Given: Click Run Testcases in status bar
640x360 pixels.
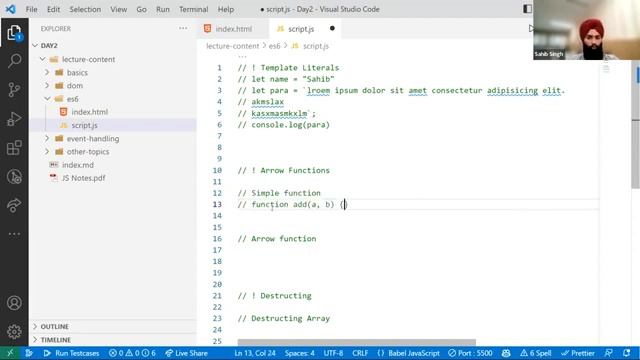Looking at the screenshot, I should [72, 353].
